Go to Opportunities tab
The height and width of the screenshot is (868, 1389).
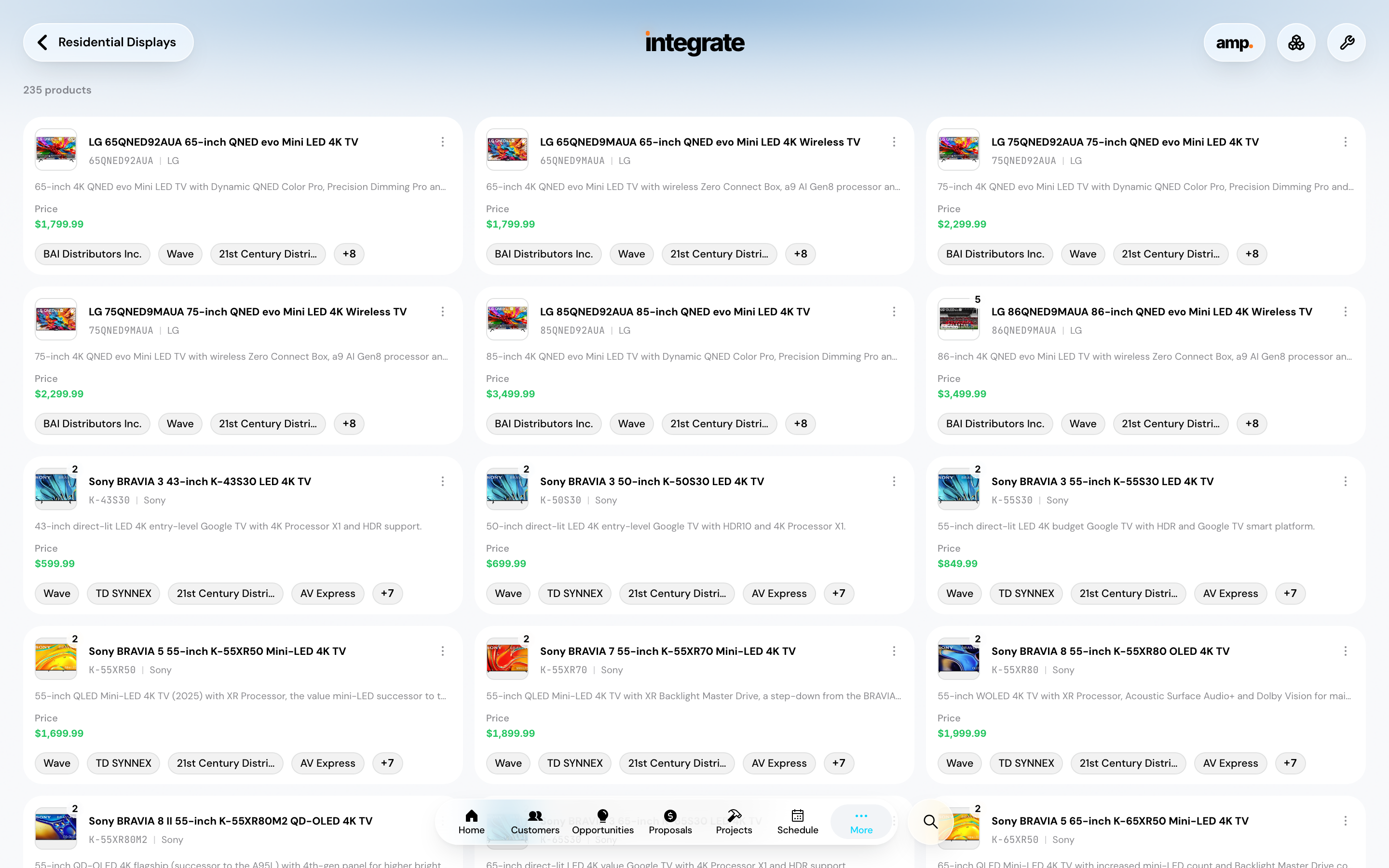pyautogui.click(x=603, y=822)
